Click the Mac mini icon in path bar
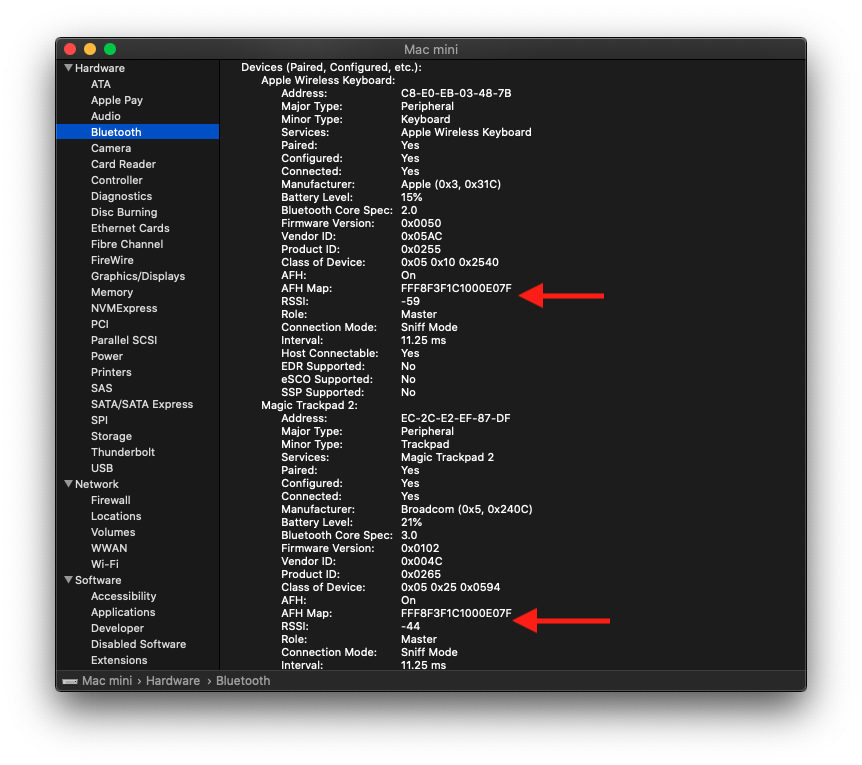The image size is (862, 765). click(70, 681)
